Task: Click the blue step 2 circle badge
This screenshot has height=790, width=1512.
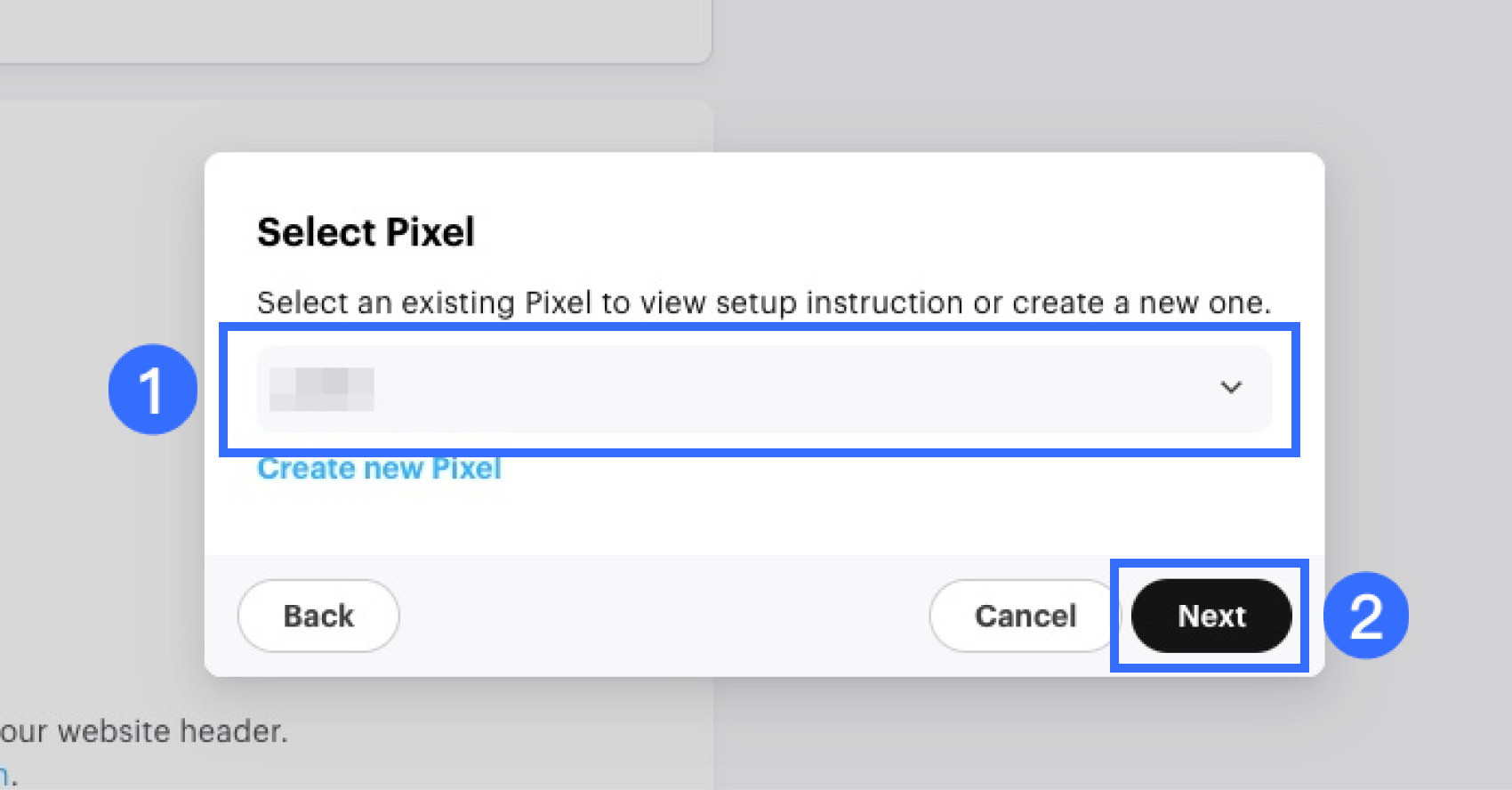Action: [1365, 616]
